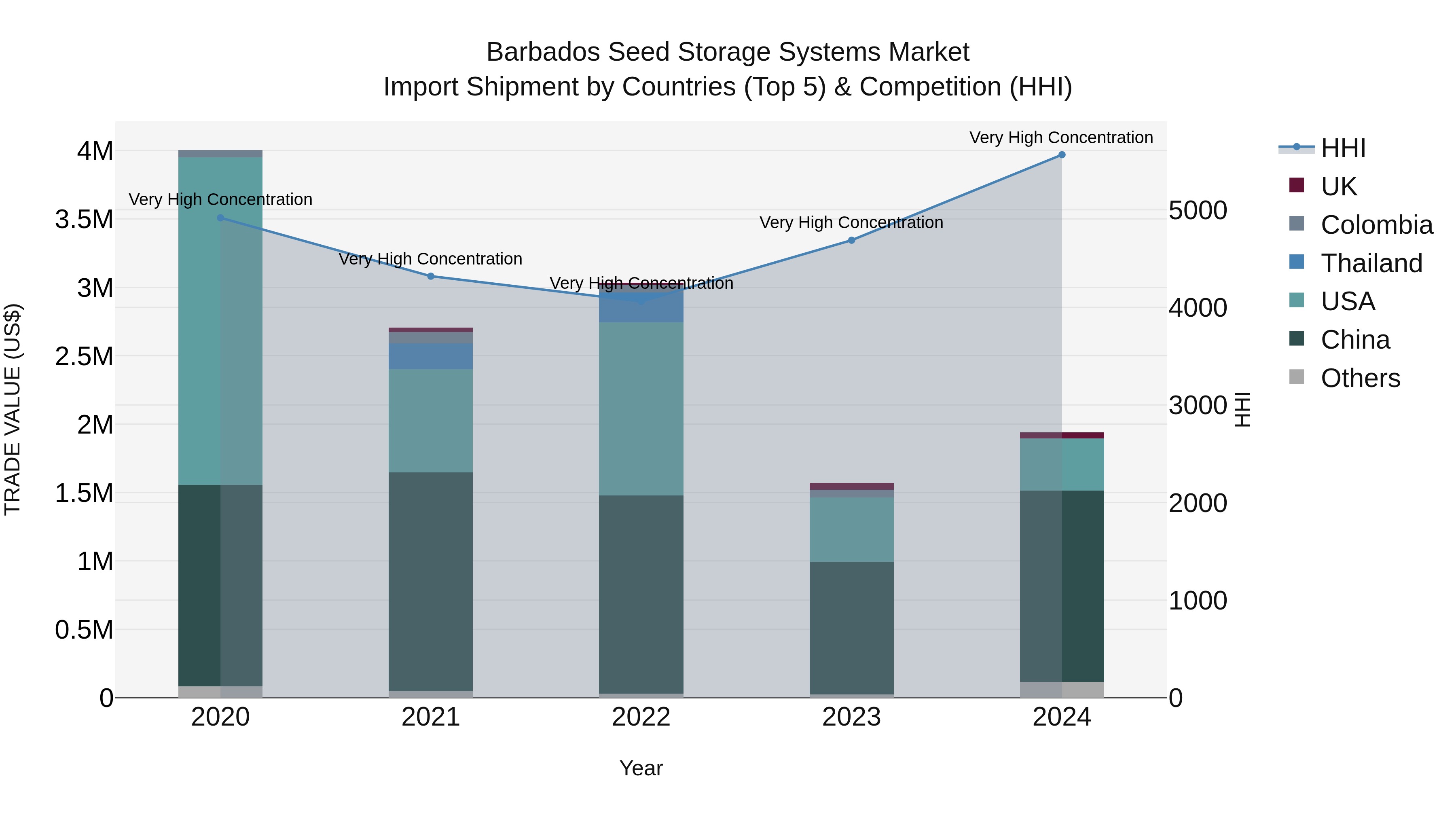
Task: Click the 2022 x-axis label
Action: 641,717
